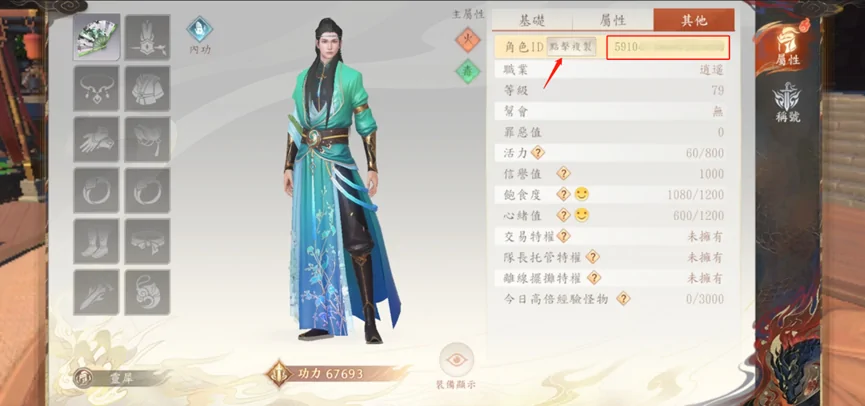Switch to the 基礎 tab
This screenshot has height=406, width=865.
tap(532, 20)
